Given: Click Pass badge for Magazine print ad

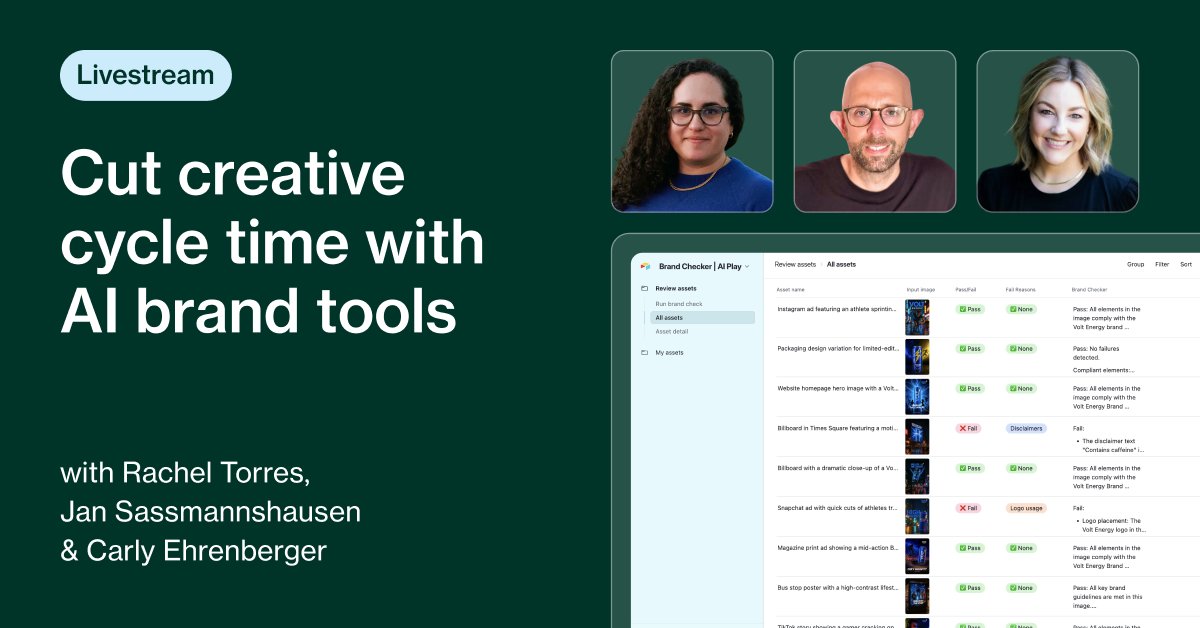Looking at the screenshot, I should click(x=970, y=548).
